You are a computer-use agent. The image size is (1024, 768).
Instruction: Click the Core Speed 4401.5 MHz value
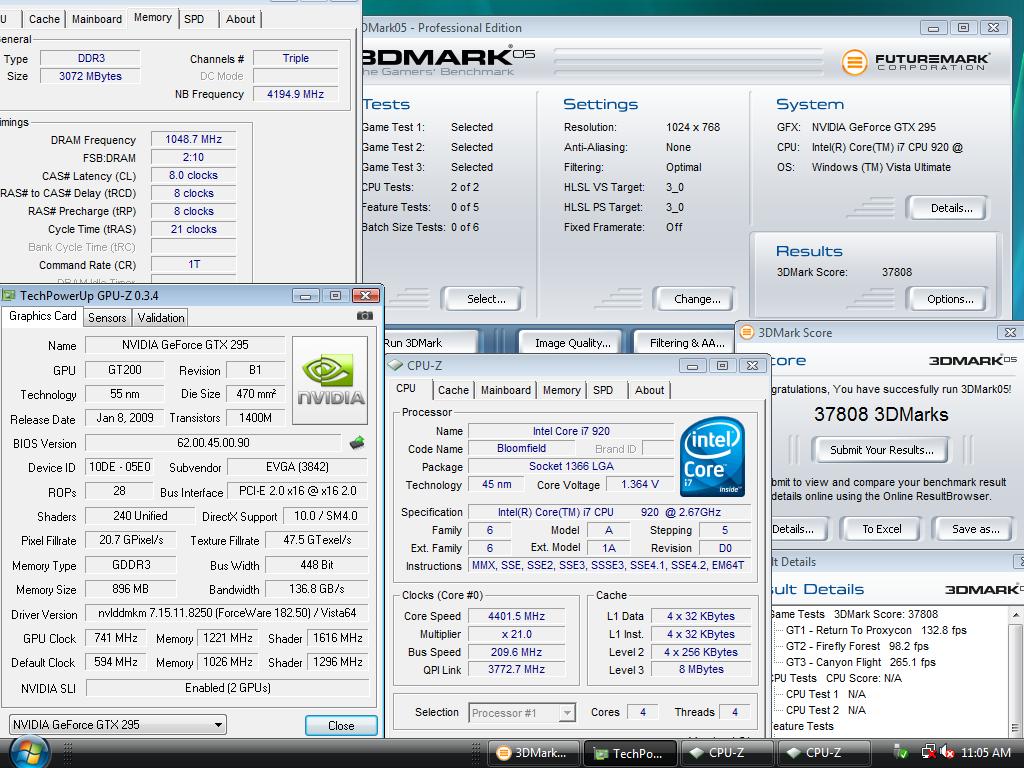[516, 616]
